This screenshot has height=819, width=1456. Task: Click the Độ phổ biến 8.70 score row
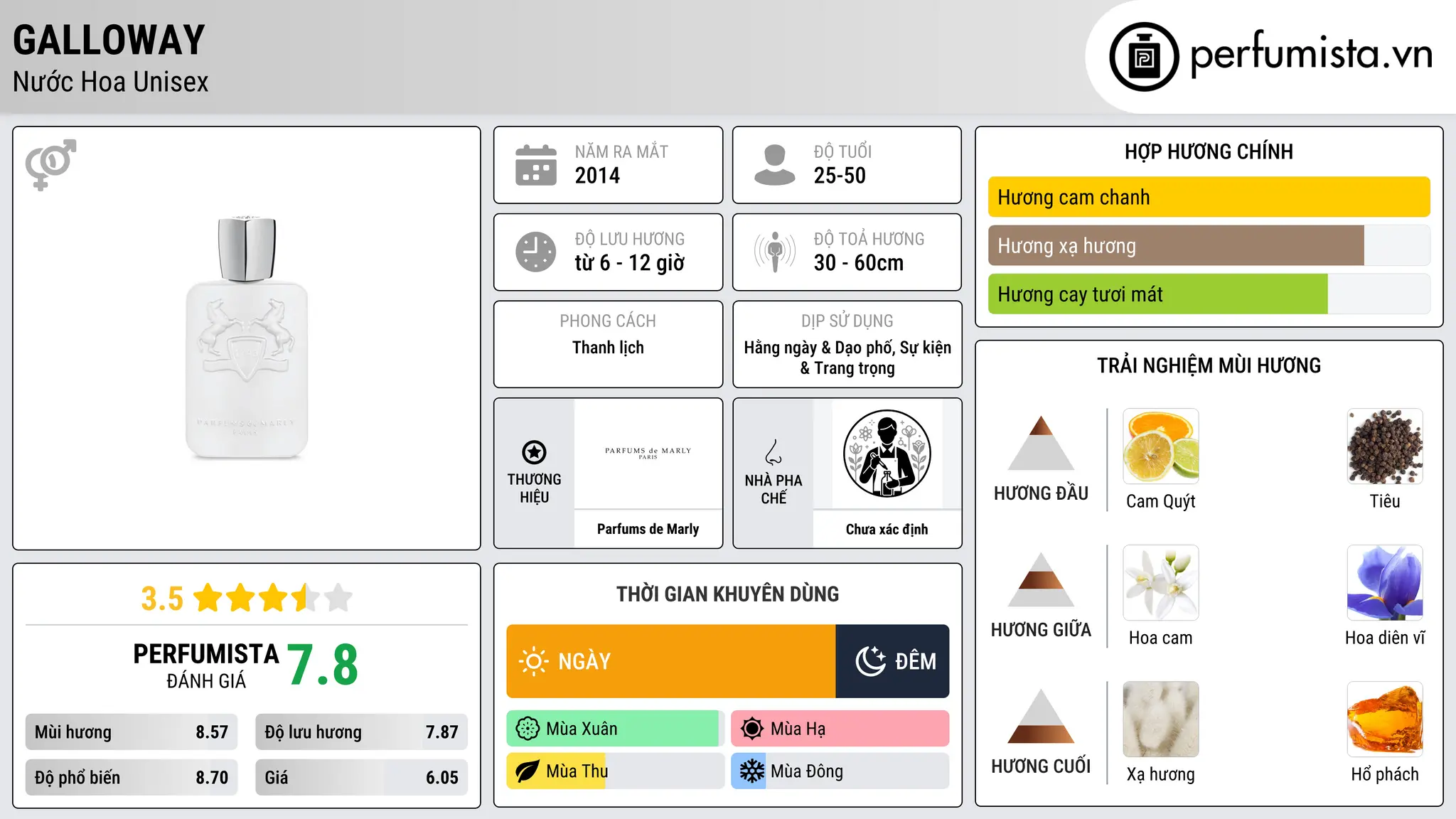pyautogui.click(x=132, y=778)
